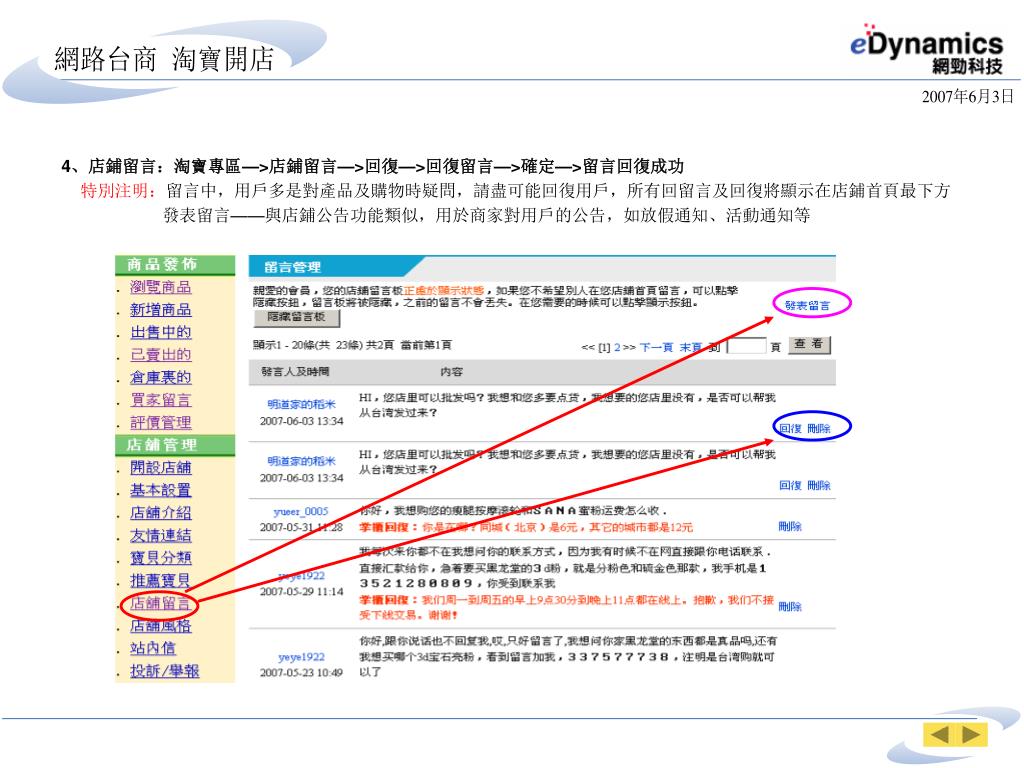1024x768 pixels.
Task: Click the 查看 page jump button
Action: click(810, 344)
